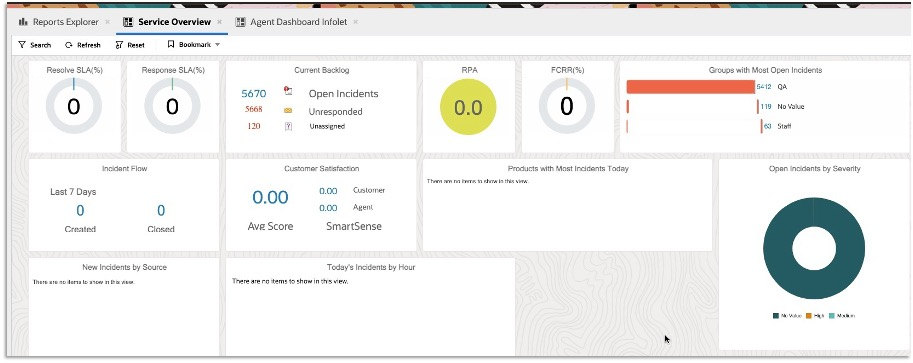Click the 63 value next to Staff
This screenshot has height=363, width=913.
click(x=767, y=126)
